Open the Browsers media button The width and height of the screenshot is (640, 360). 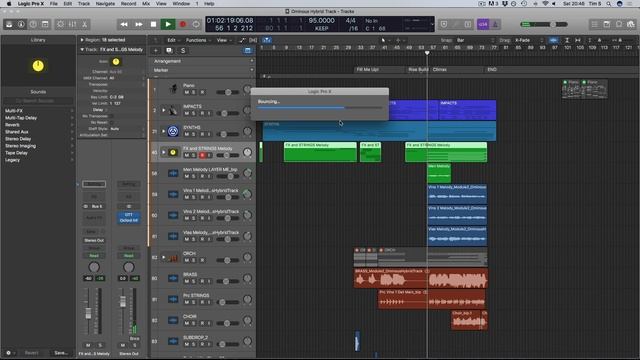pyautogui.click(x=631, y=24)
